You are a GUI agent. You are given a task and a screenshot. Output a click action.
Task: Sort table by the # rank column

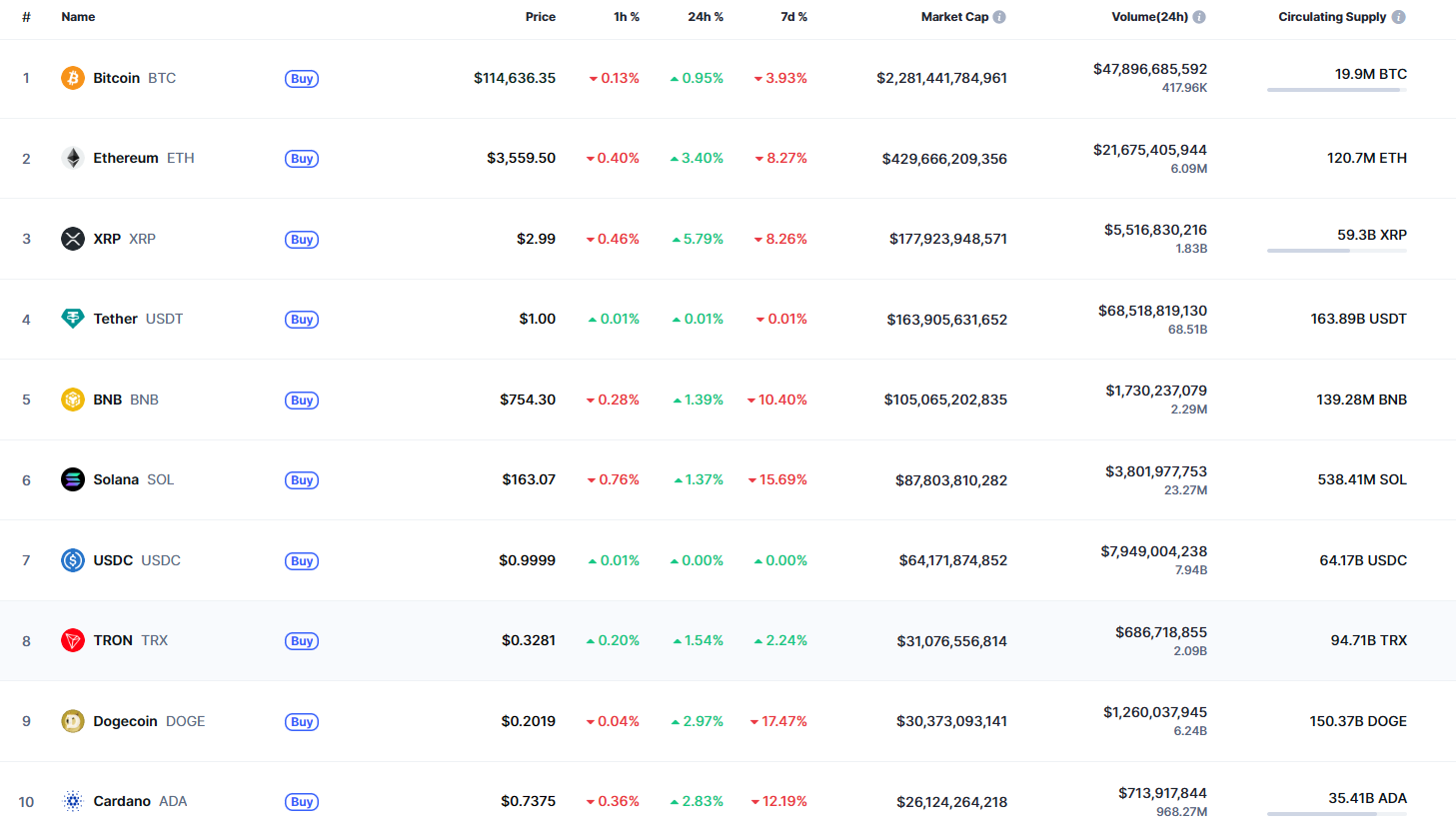[x=26, y=17]
